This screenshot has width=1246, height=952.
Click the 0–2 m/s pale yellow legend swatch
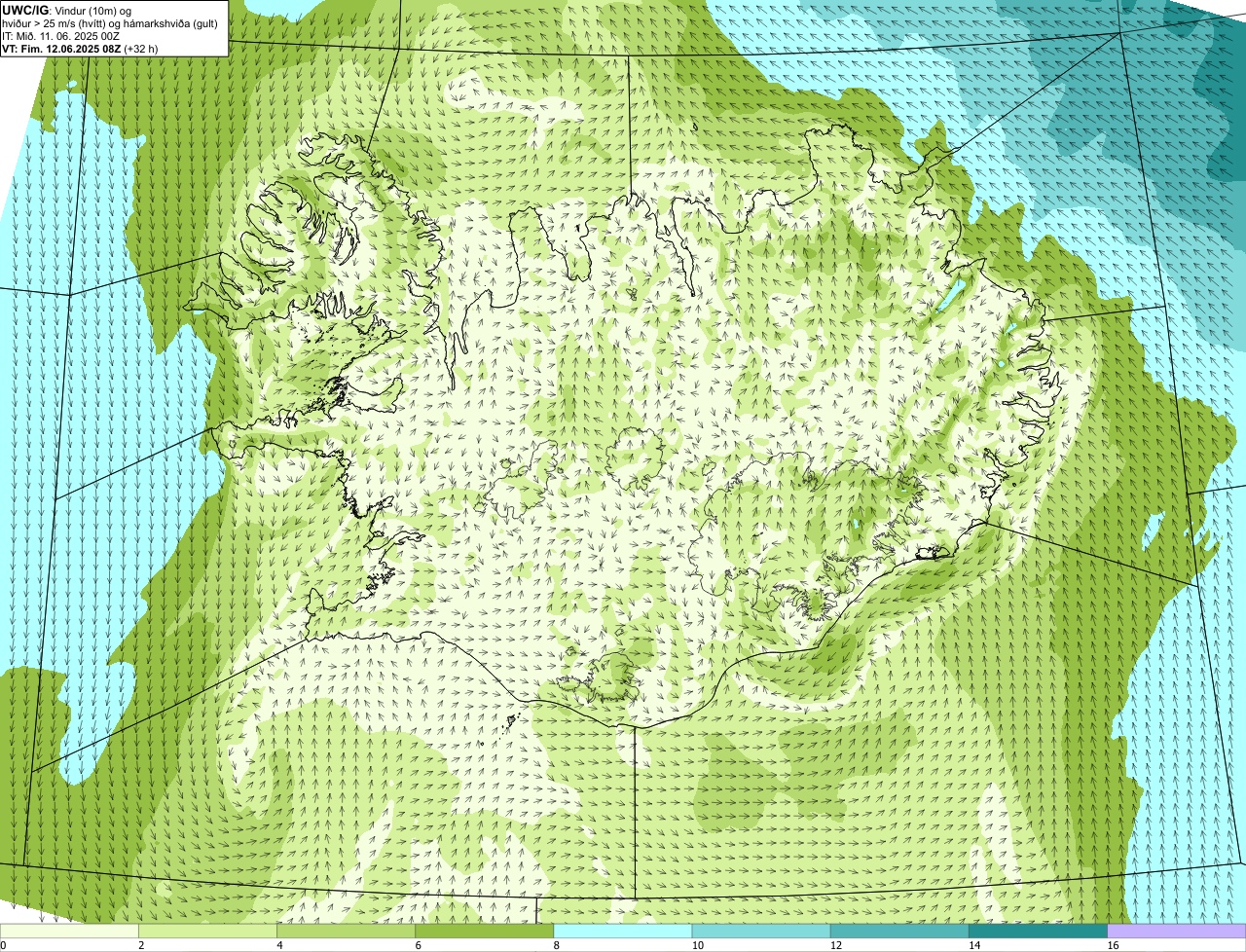69,931
